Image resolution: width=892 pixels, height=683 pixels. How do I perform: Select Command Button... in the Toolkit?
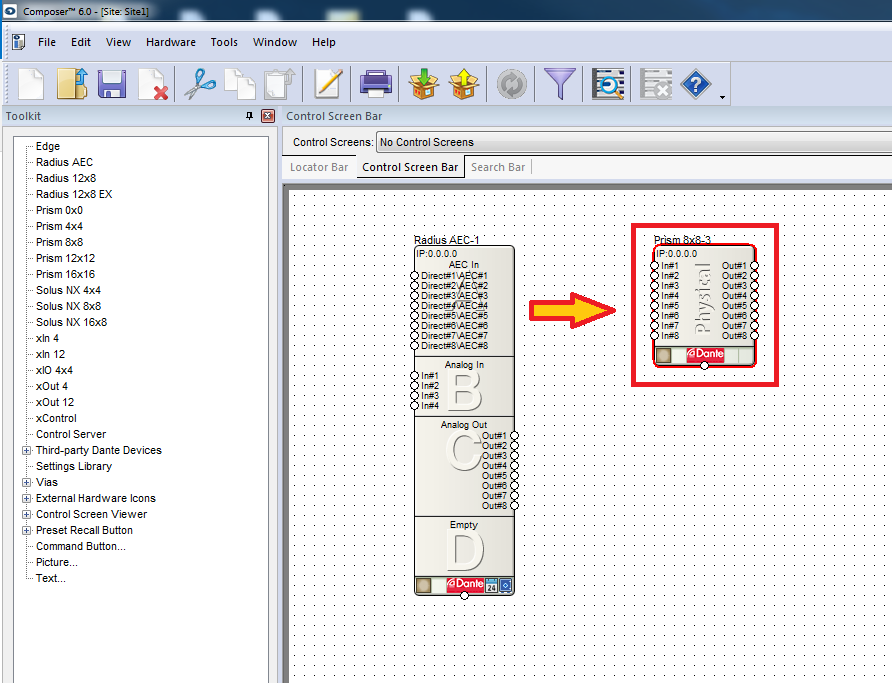point(81,546)
